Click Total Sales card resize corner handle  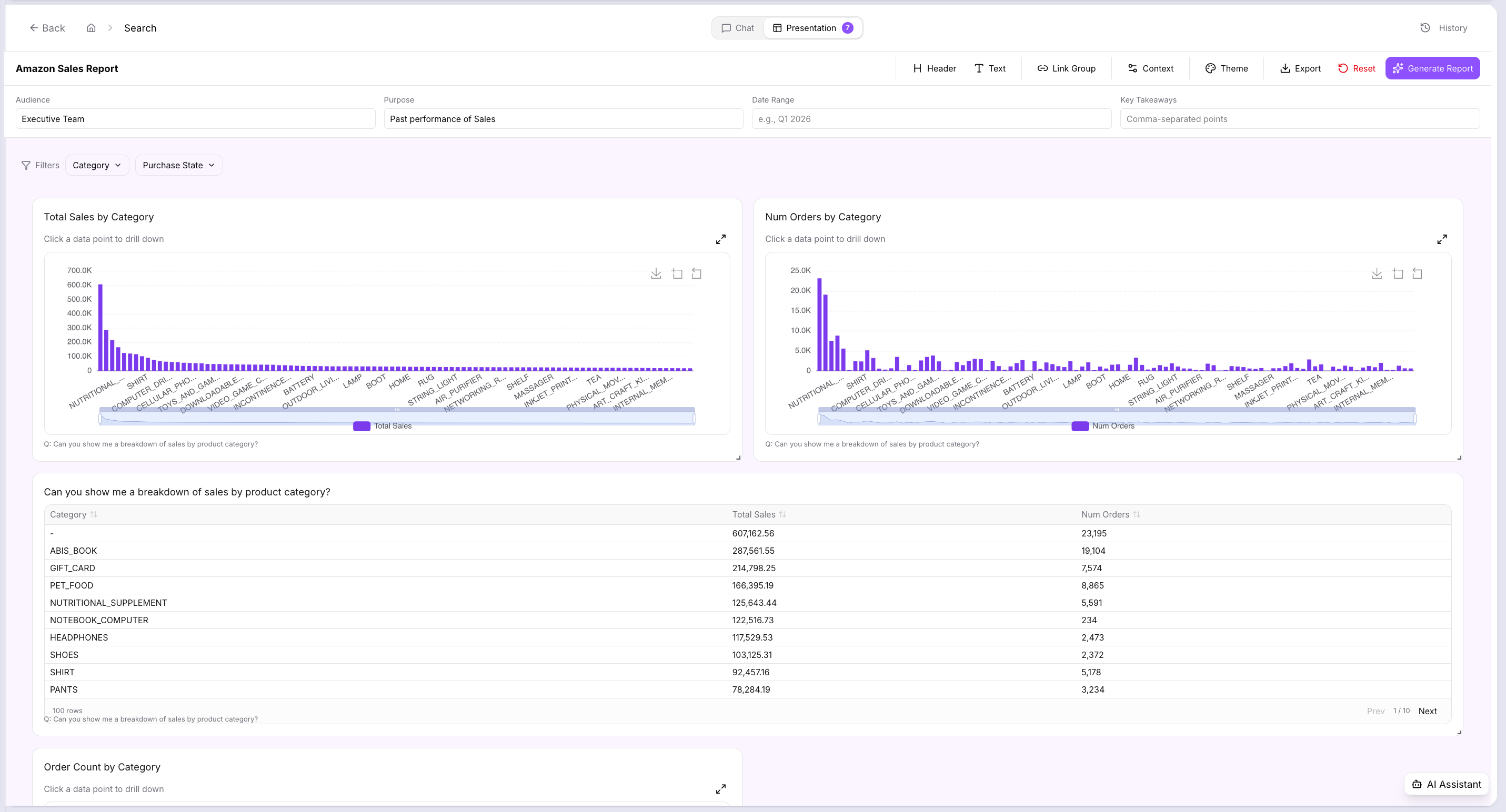coord(738,458)
